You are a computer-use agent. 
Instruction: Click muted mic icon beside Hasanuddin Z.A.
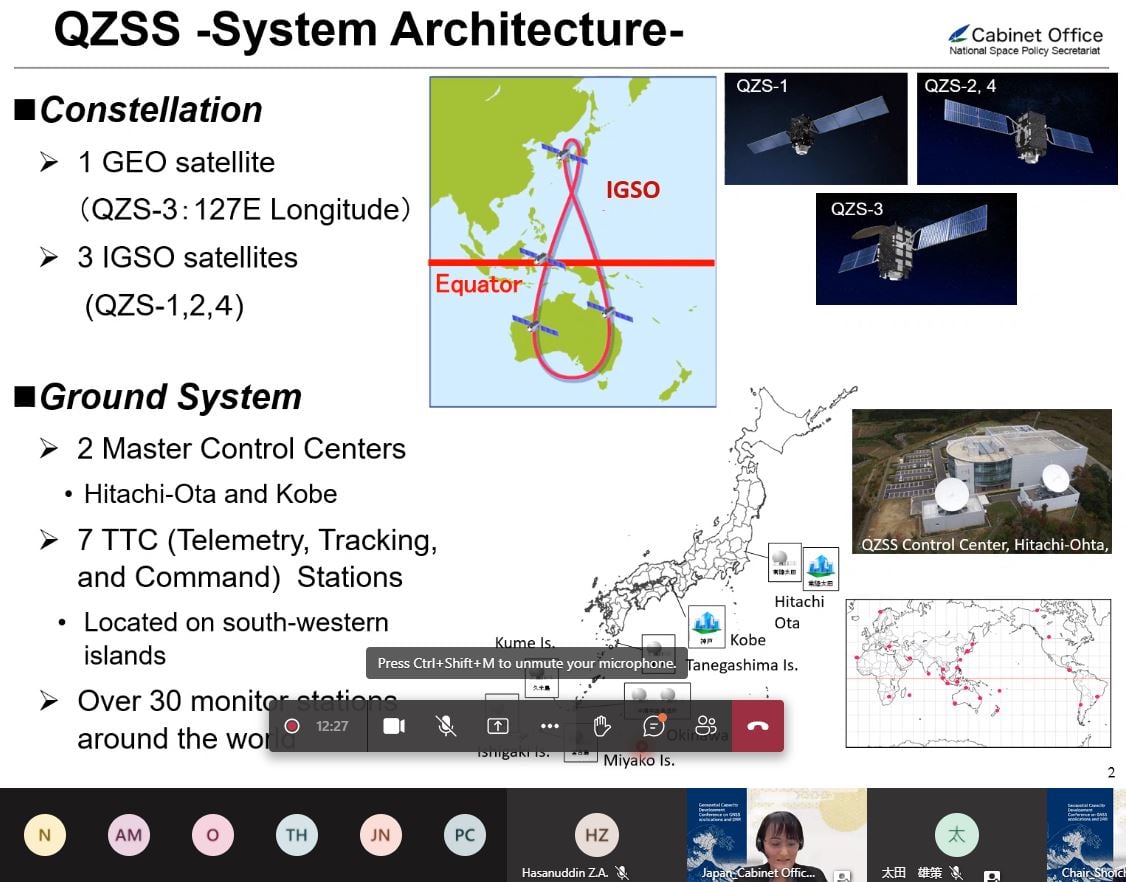click(x=623, y=873)
